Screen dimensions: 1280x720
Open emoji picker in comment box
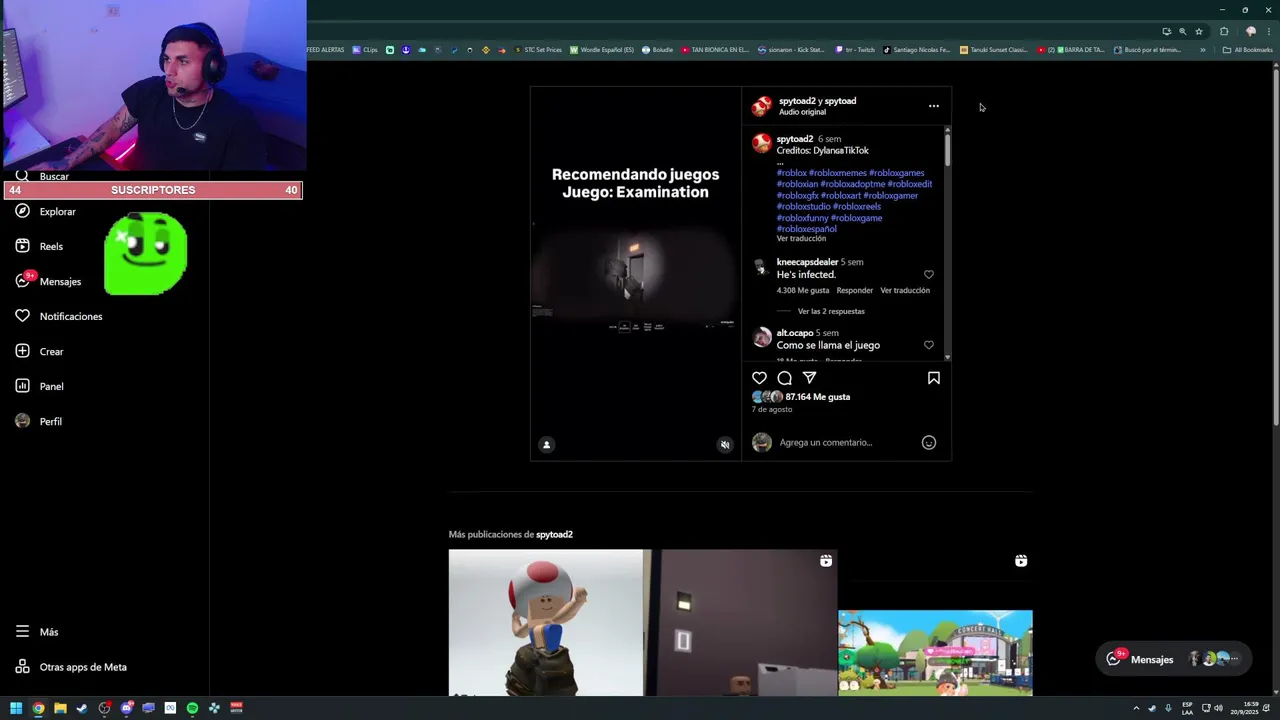click(x=928, y=442)
